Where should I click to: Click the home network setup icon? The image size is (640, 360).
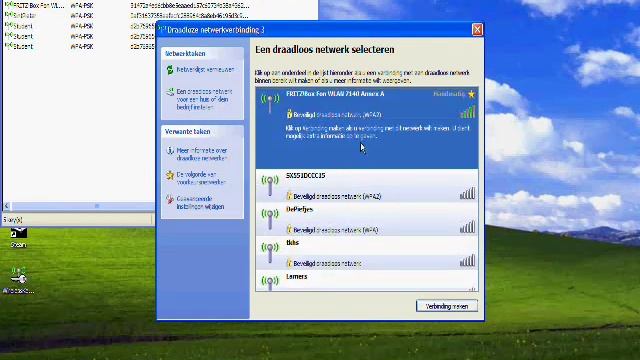click(170, 92)
